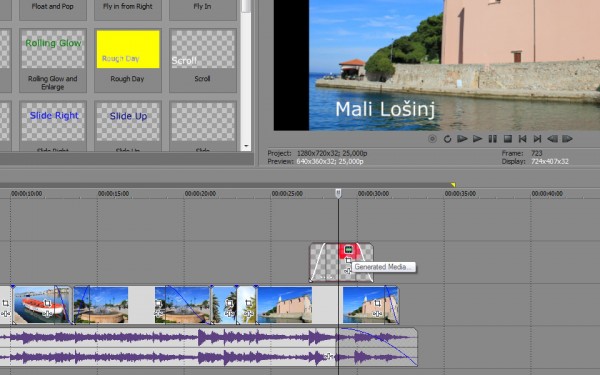Open Pan/Crop on second palm tree clip
The image size is (600, 375).
coord(248,303)
